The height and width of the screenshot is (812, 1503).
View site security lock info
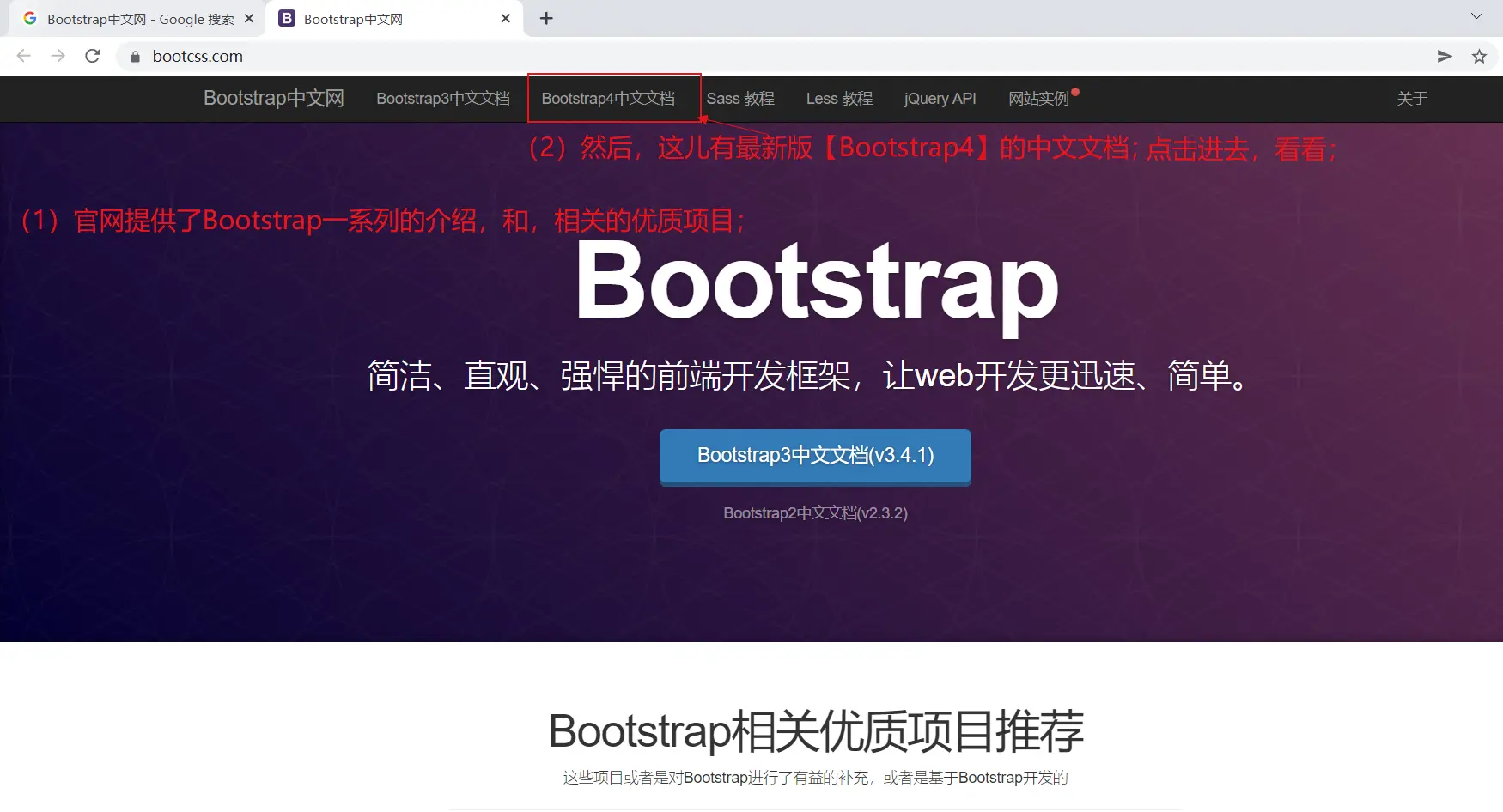click(x=135, y=57)
